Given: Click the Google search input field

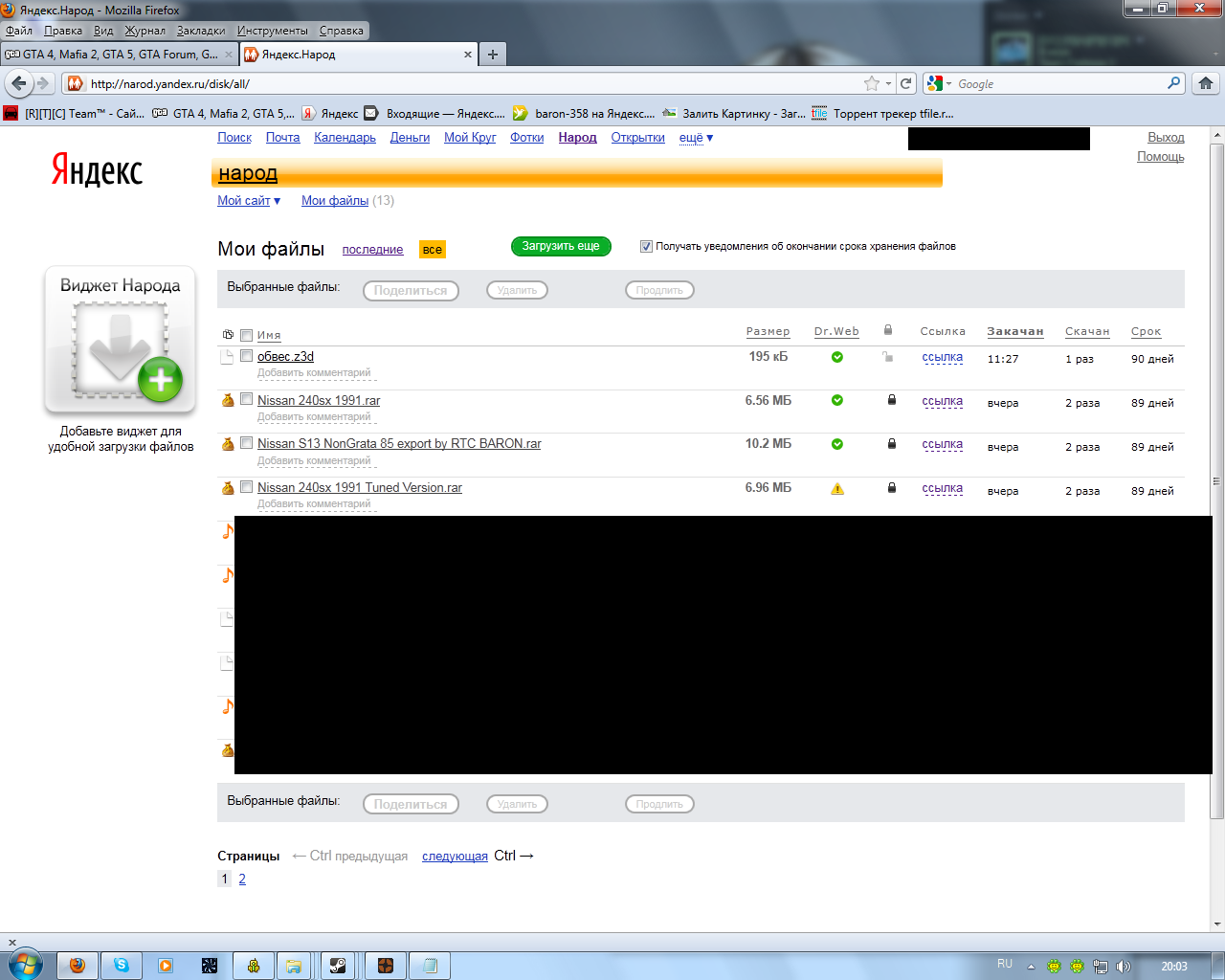Looking at the screenshot, I should point(1060,83).
